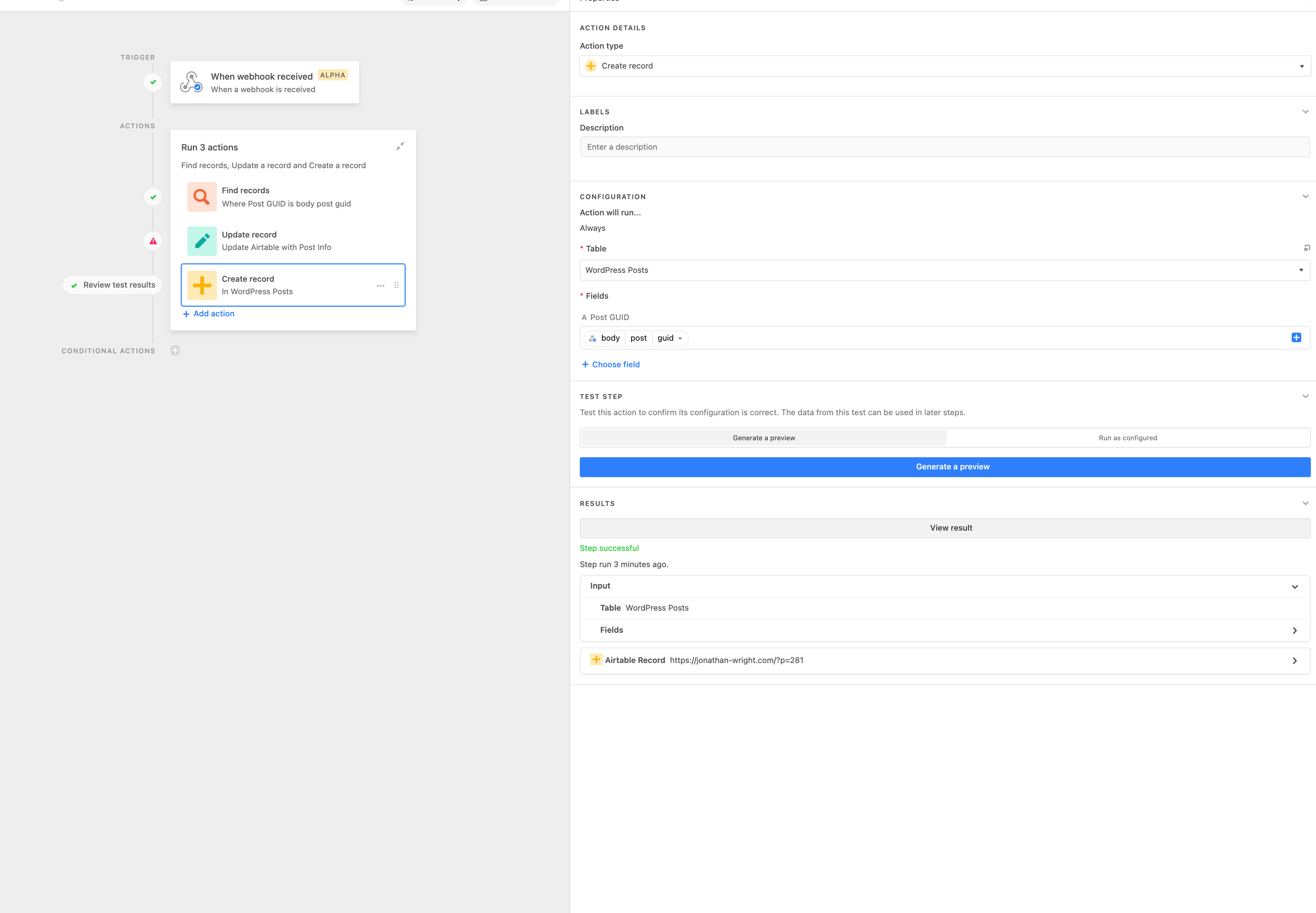Collapse the Configuration section
Viewport: 1316px width, 913px height.
[1305, 196]
